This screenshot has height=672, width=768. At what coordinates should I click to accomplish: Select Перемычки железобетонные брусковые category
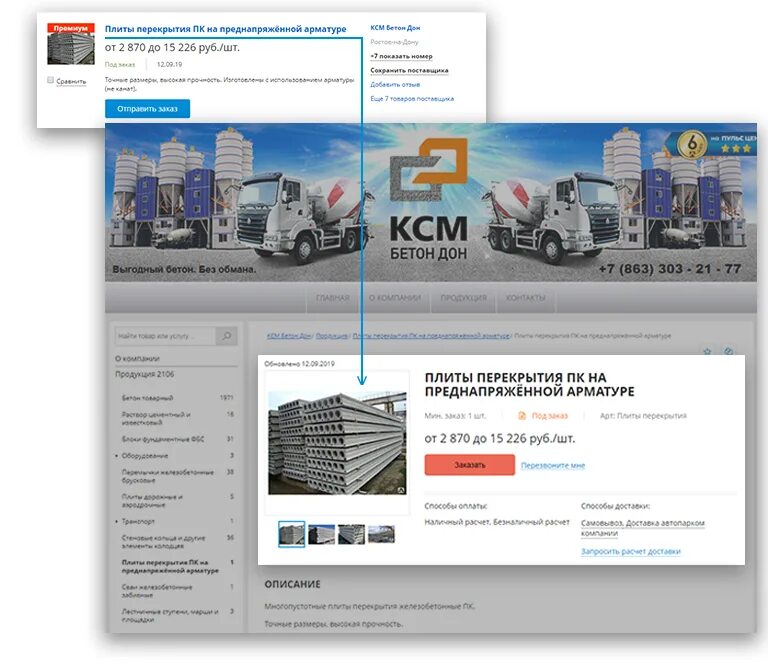click(168, 476)
